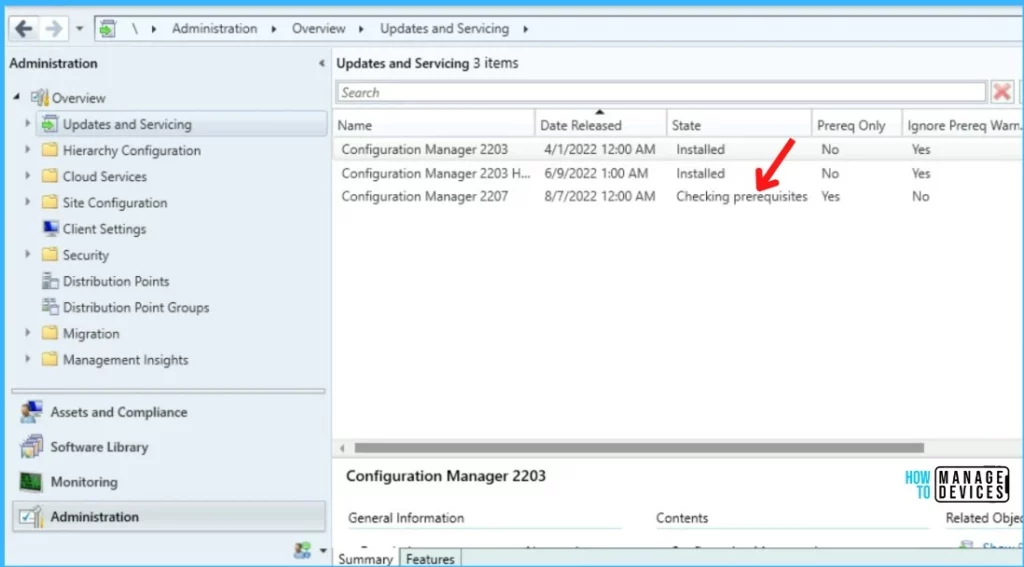Collapse the Administration navigation pane

pyautogui.click(x=321, y=63)
